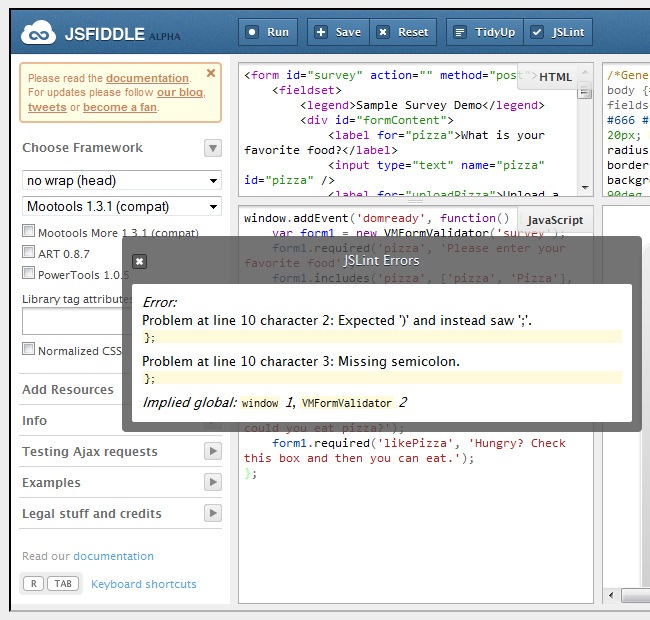Screen dimensions: 650x620
Task: Click the JSFiddle cloud logo
Action: 41,32
